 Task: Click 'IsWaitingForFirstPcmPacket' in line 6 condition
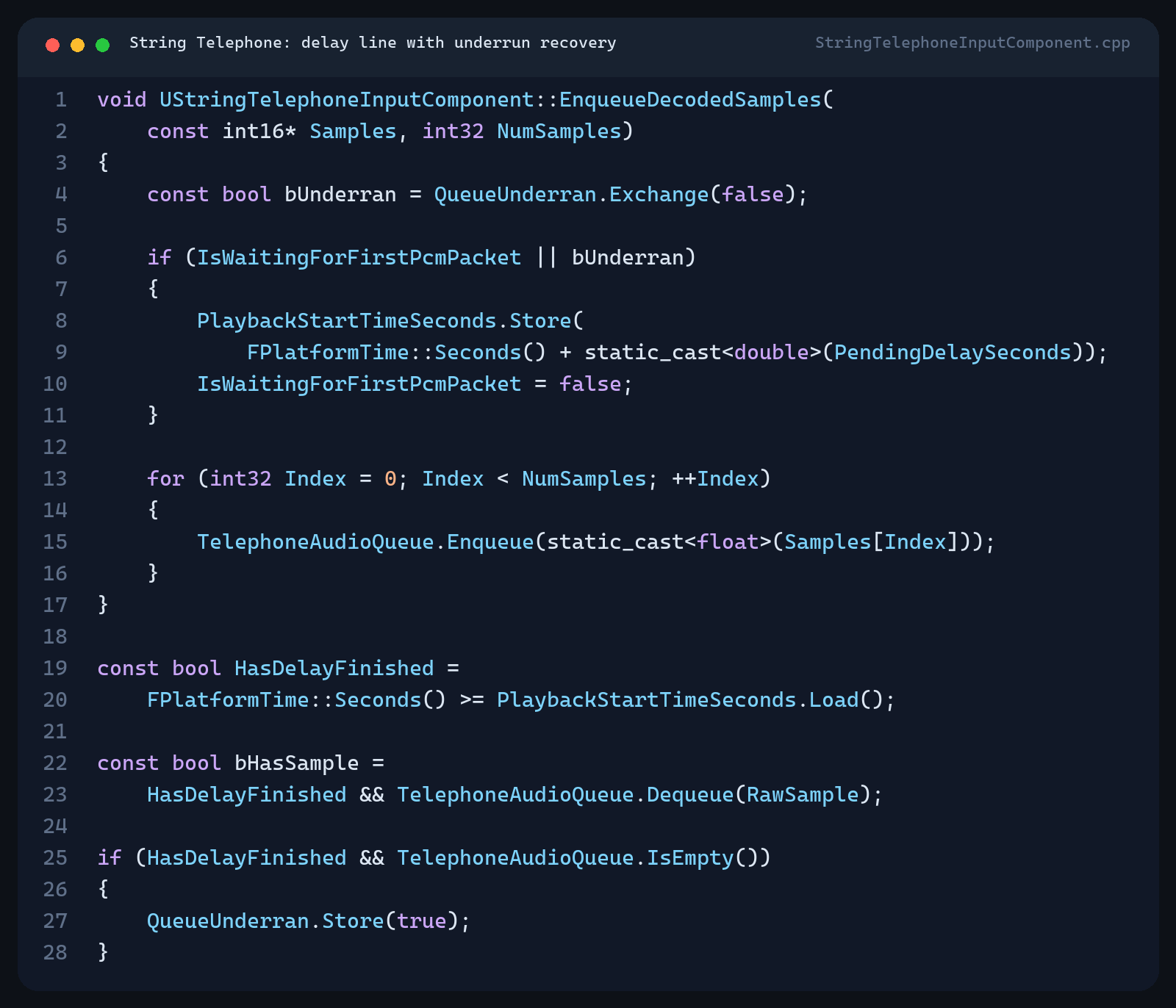click(x=359, y=257)
